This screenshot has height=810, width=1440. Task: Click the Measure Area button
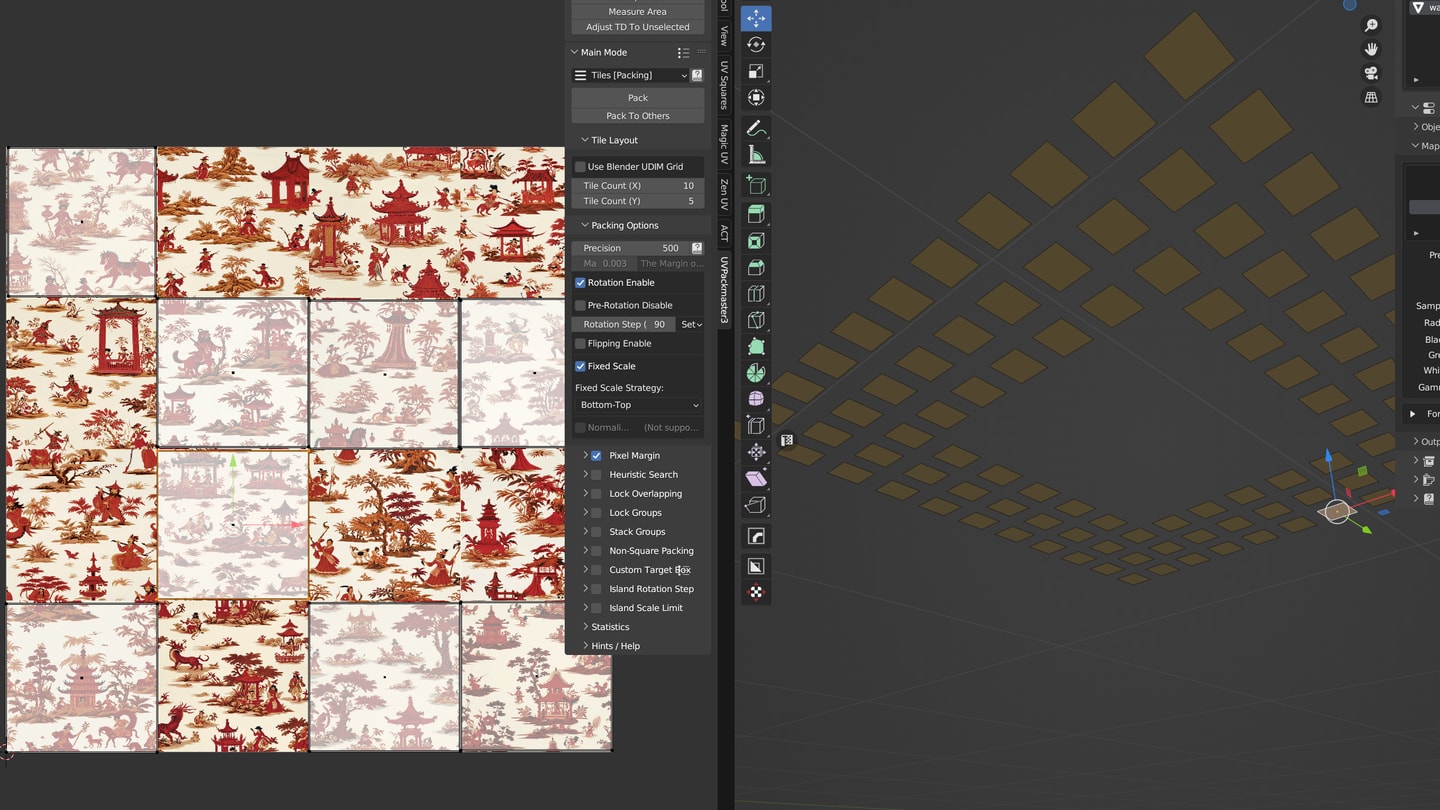(x=638, y=11)
